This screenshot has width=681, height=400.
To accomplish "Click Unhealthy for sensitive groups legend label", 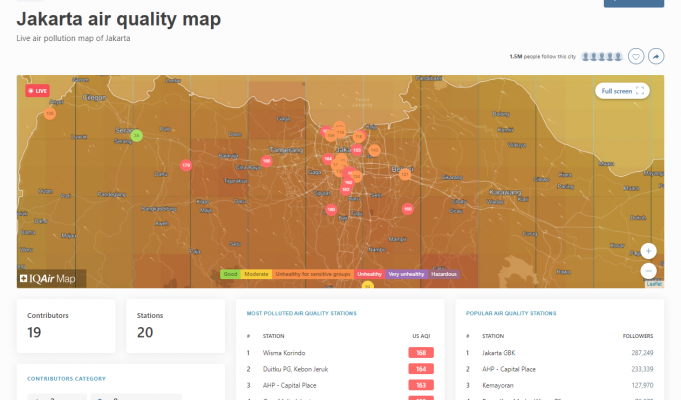I will point(313,274).
